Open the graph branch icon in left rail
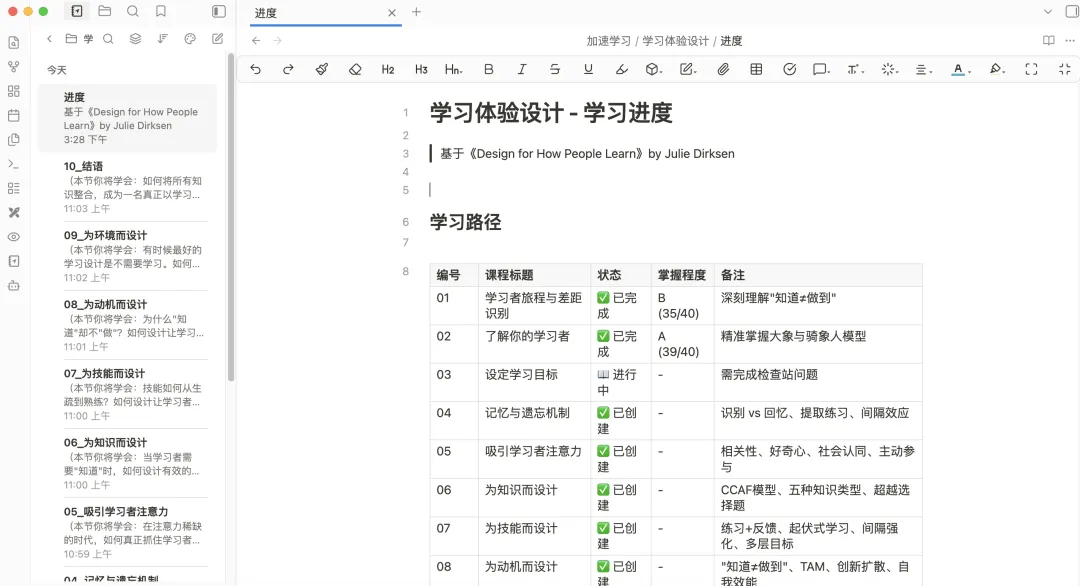Screen dimensions: 1080x586 tap(14, 67)
